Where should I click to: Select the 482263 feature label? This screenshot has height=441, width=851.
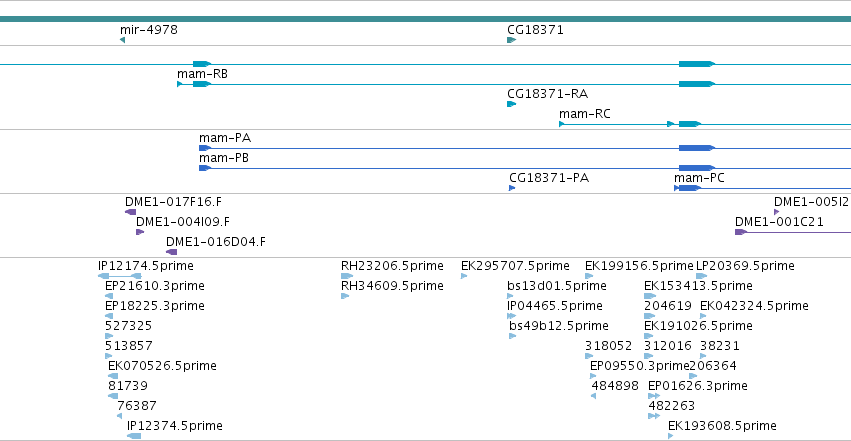(671, 406)
